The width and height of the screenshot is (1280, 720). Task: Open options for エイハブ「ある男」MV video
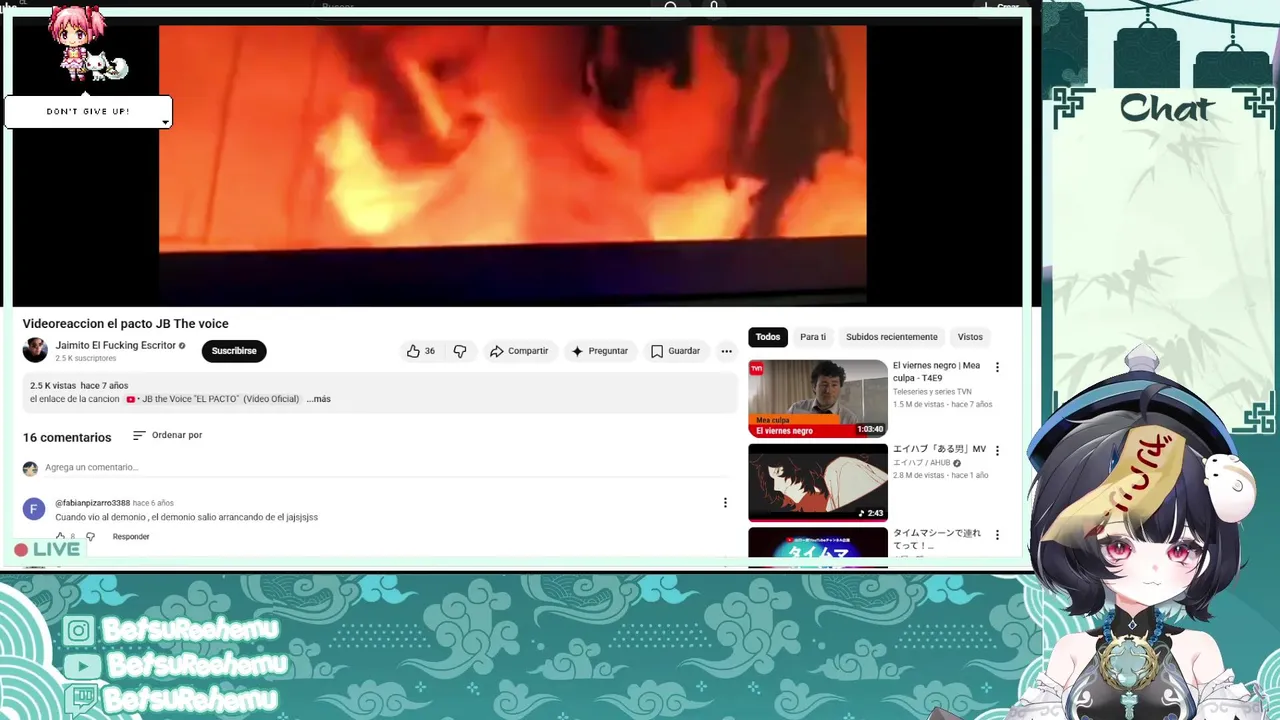(x=997, y=451)
